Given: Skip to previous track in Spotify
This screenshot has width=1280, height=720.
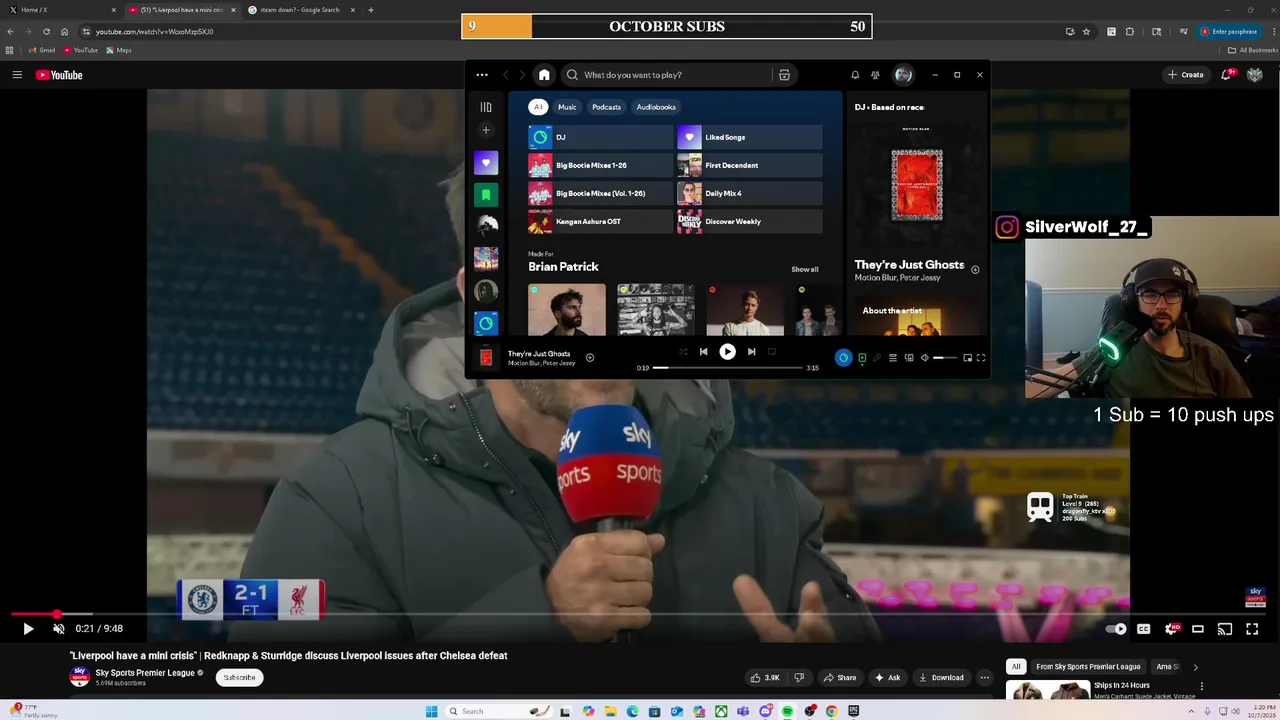Looking at the screenshot, I should [x=703, y=352].
